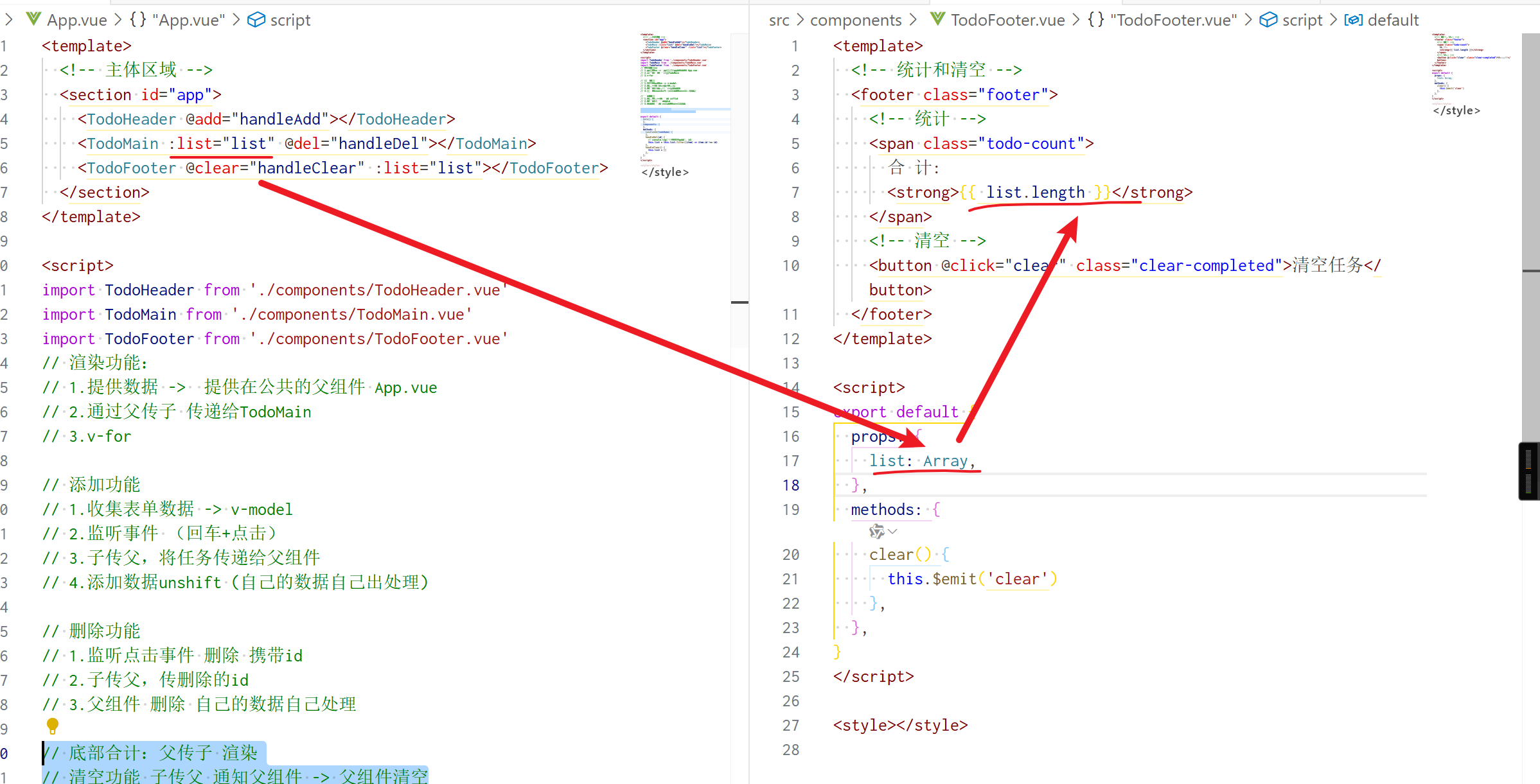
Task: Expand the chevron after src in breadcrumb
Action: (x=800, y=19)
